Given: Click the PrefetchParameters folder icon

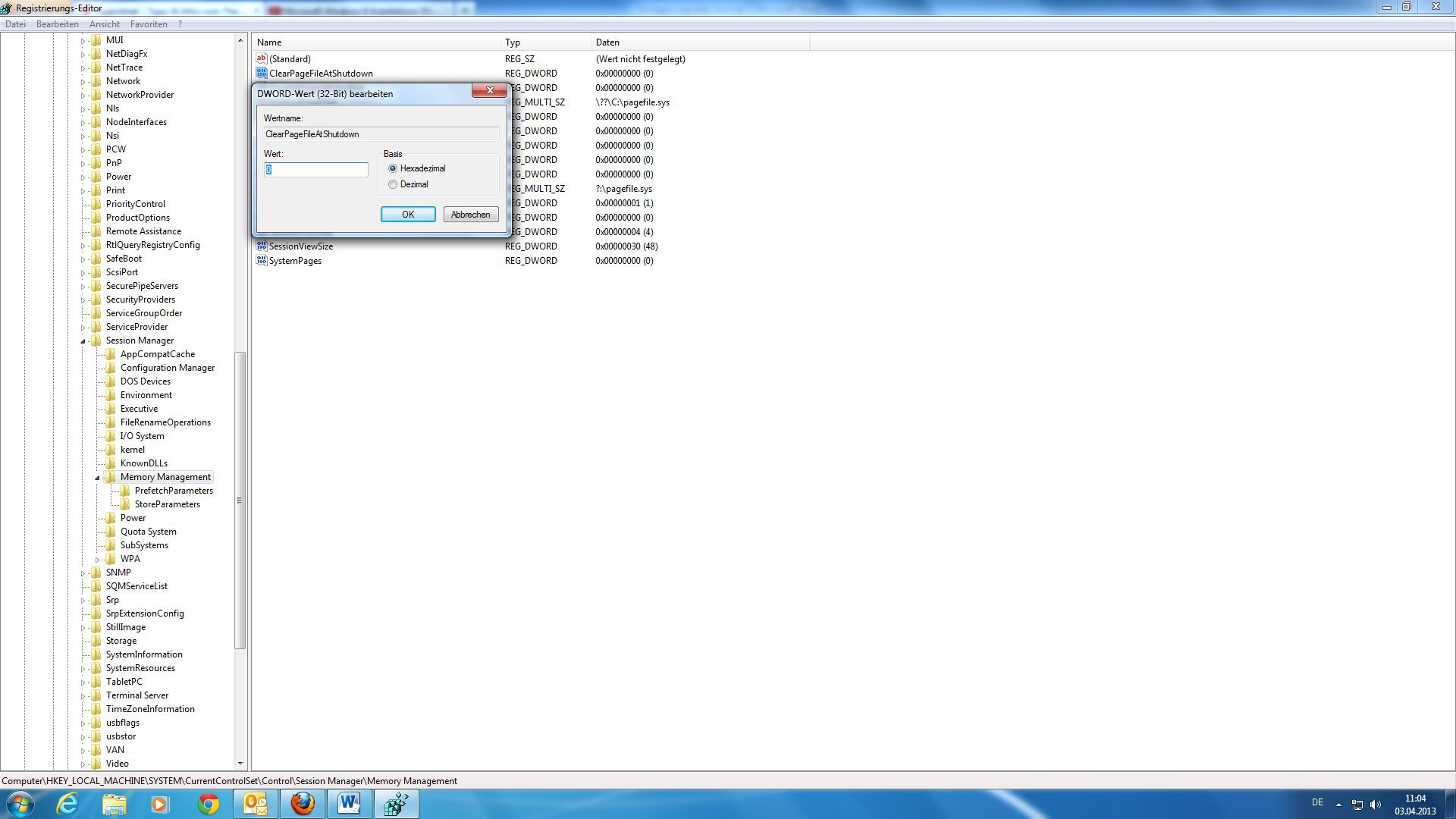Looking at the screenshot, I should (125, 491).
